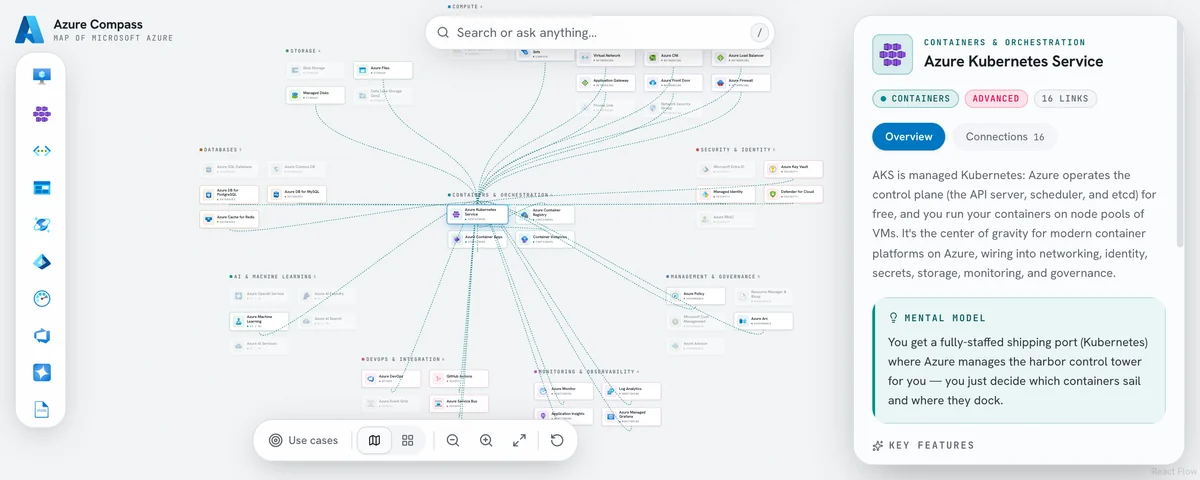Viewport: 1200px width, 480px height.
Task: Select the Container Instances node
Action: point(545,240)
